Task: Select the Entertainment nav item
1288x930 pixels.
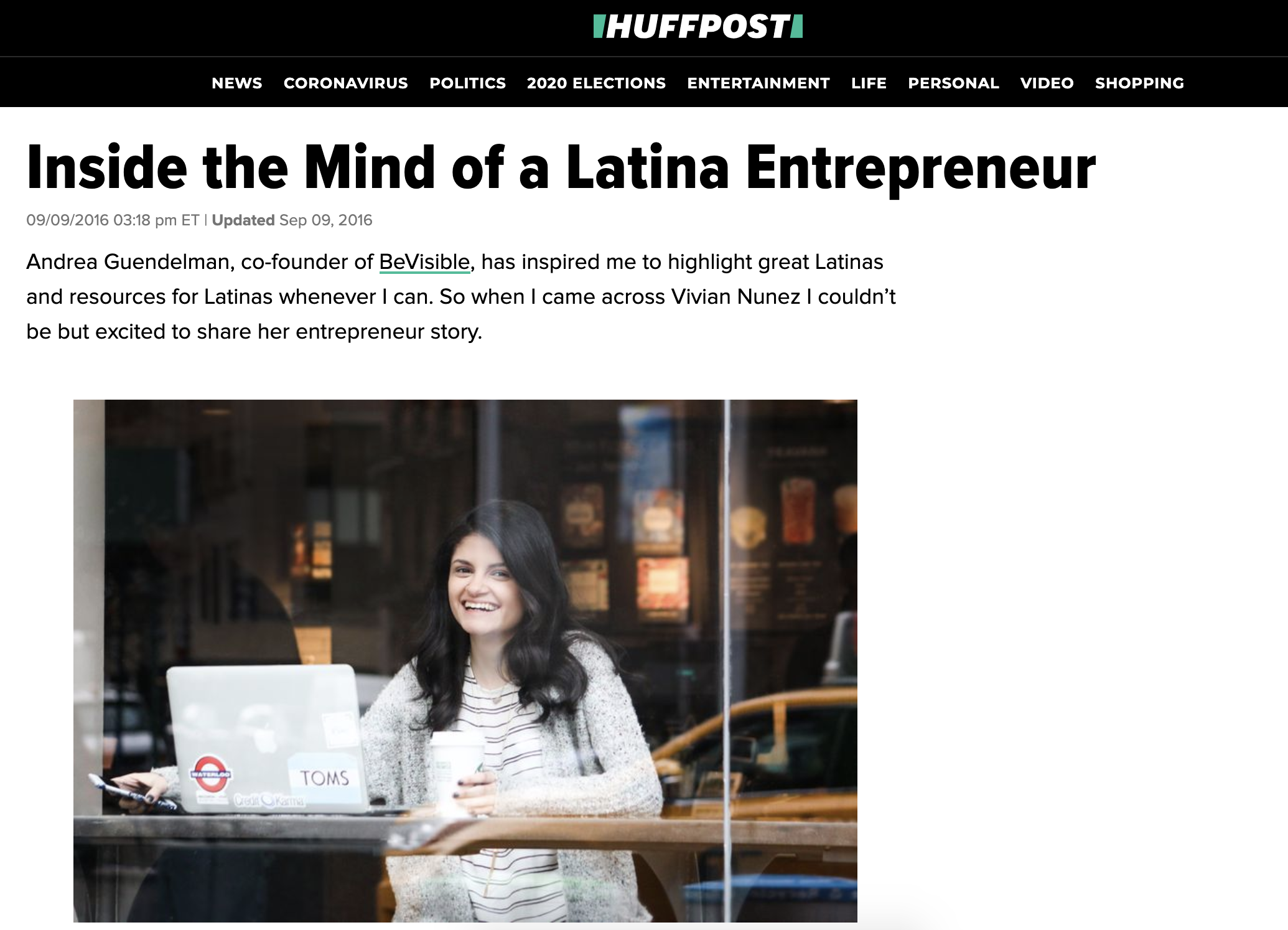Action: click(758, 83)
